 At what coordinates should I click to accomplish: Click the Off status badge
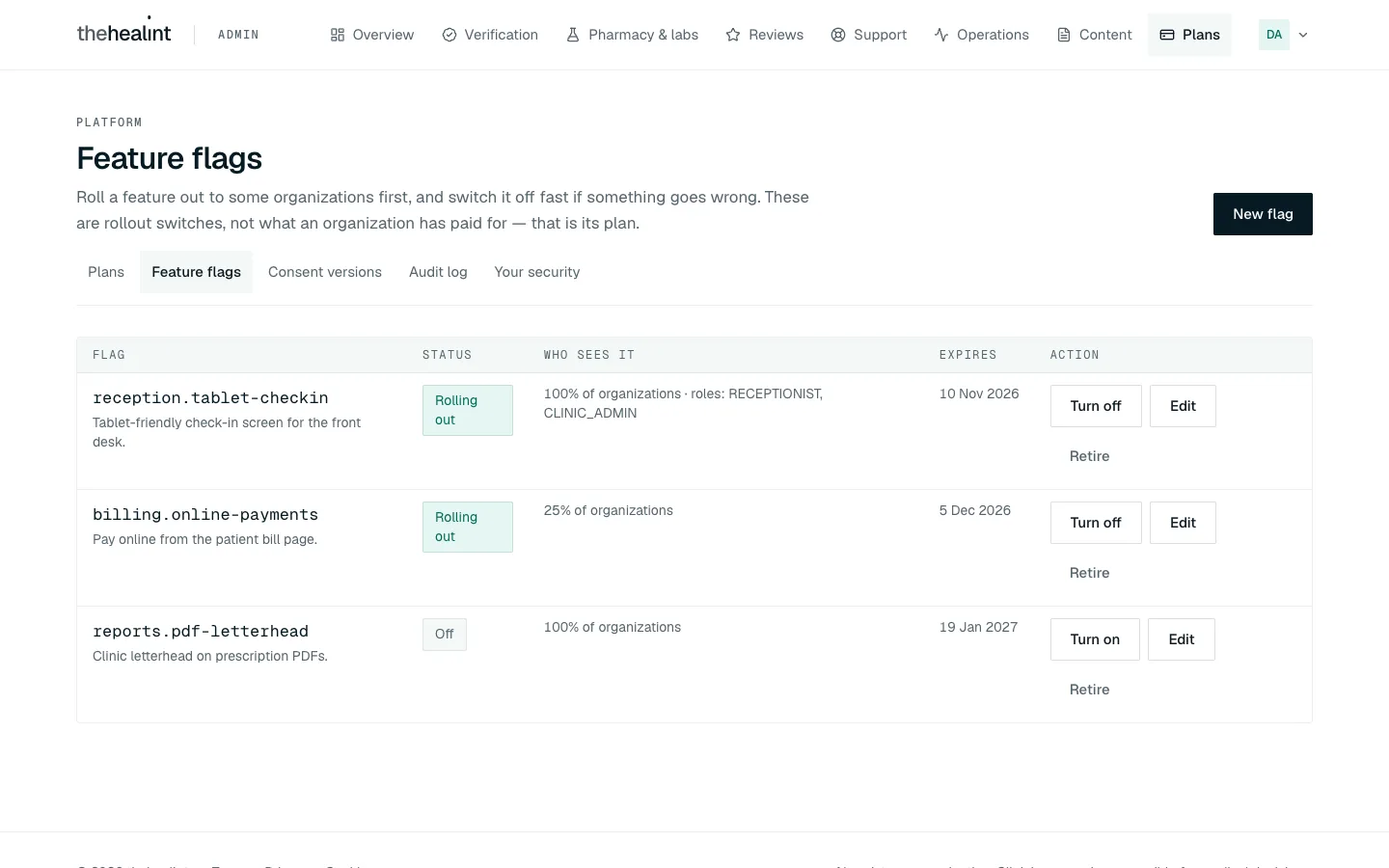pyautogui.click(x=445, y=635)
